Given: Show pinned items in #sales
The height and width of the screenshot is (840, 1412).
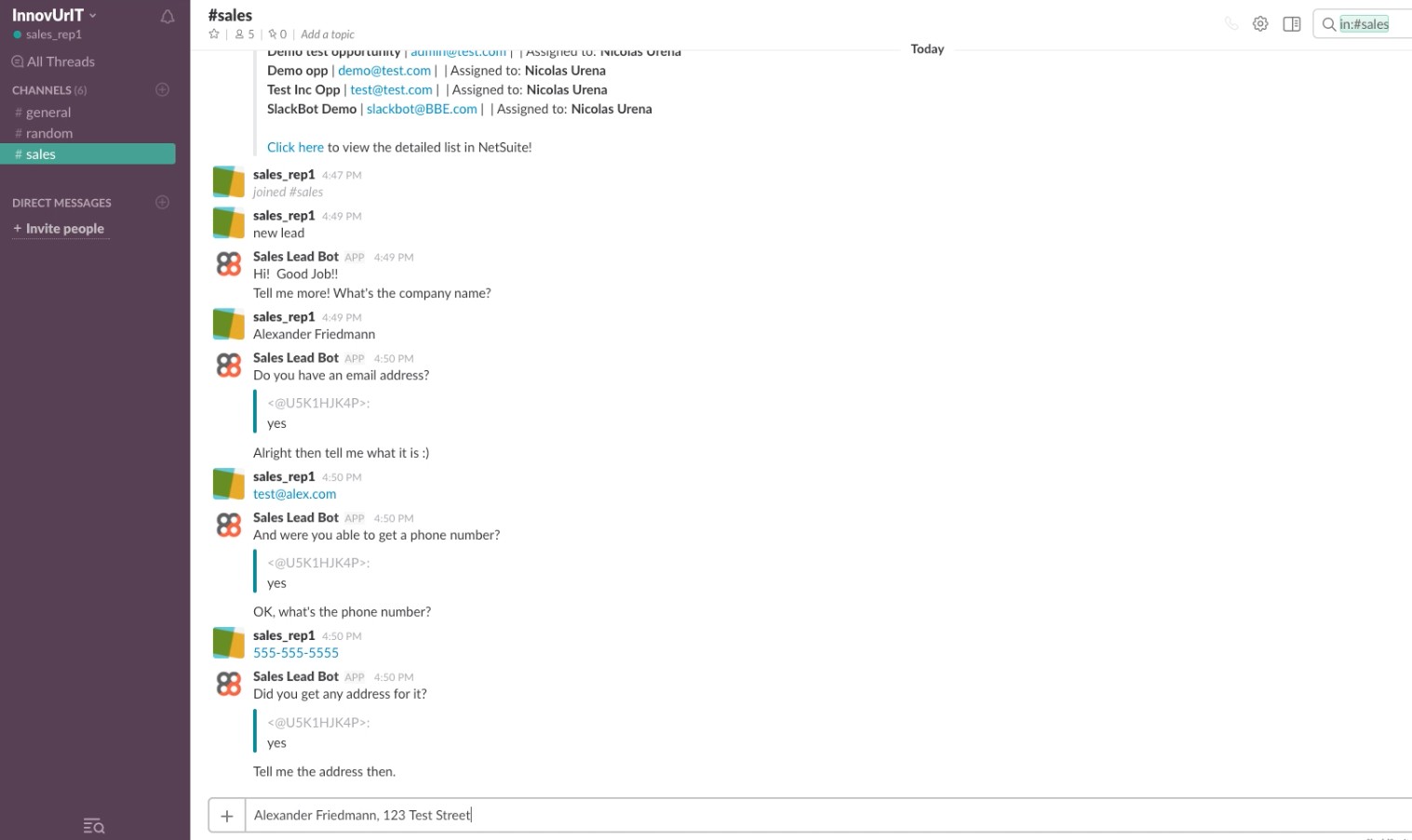Looking at the screenshot, I should click(x=277, y=34).
